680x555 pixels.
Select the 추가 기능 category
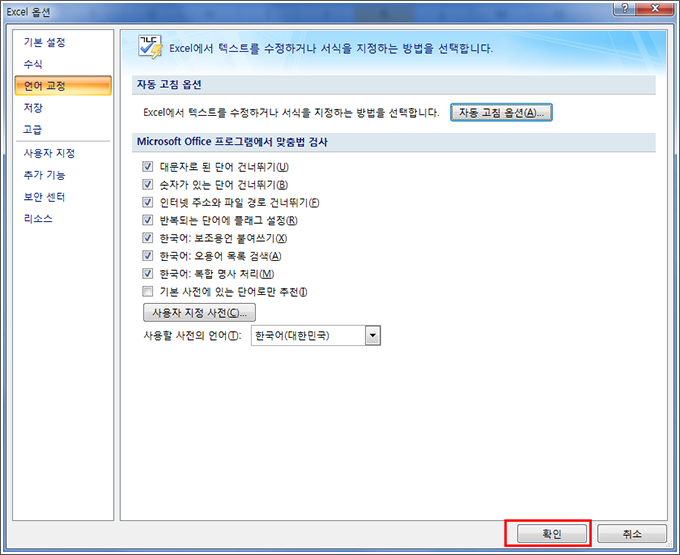44,175
